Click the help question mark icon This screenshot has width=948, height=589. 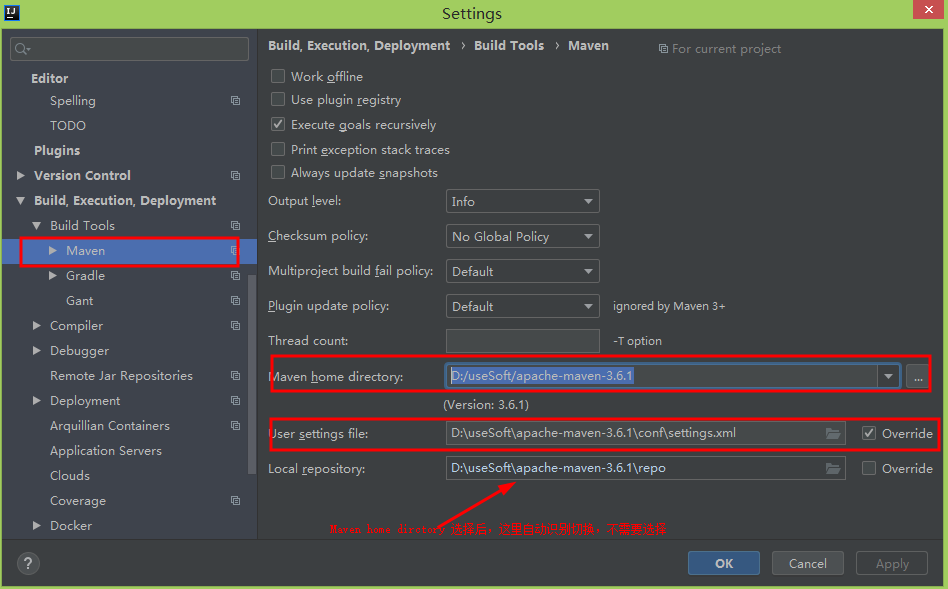(x=29, y=563)
